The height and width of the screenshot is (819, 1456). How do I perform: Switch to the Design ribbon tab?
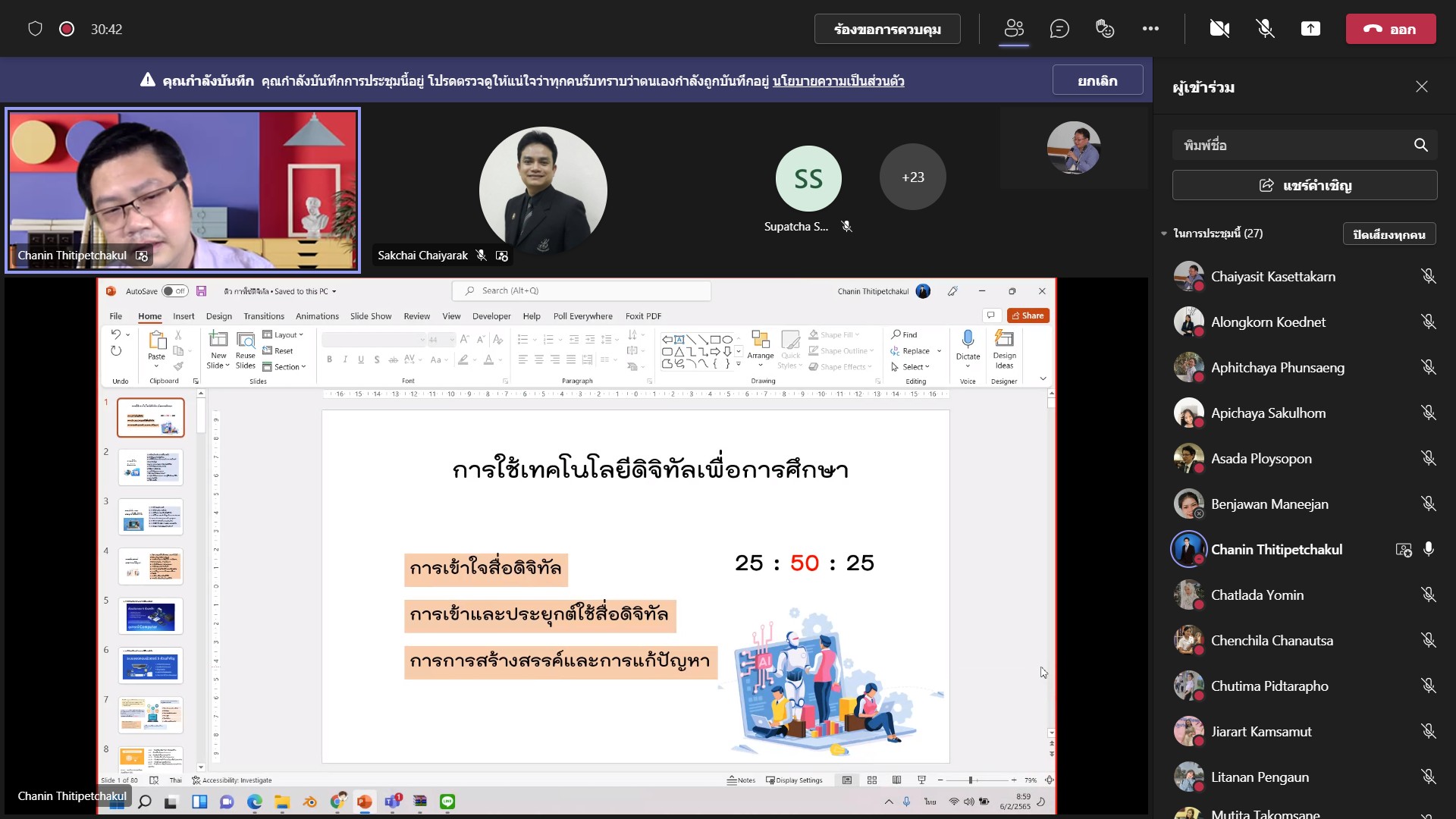pyautogui.click(x=218, y=316)
